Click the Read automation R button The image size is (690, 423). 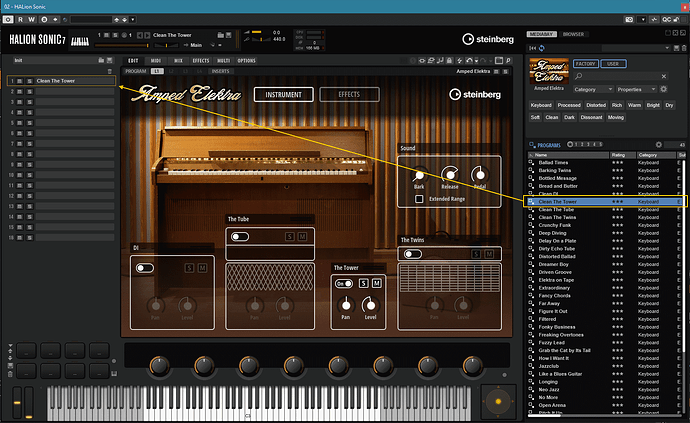(20, 19)
